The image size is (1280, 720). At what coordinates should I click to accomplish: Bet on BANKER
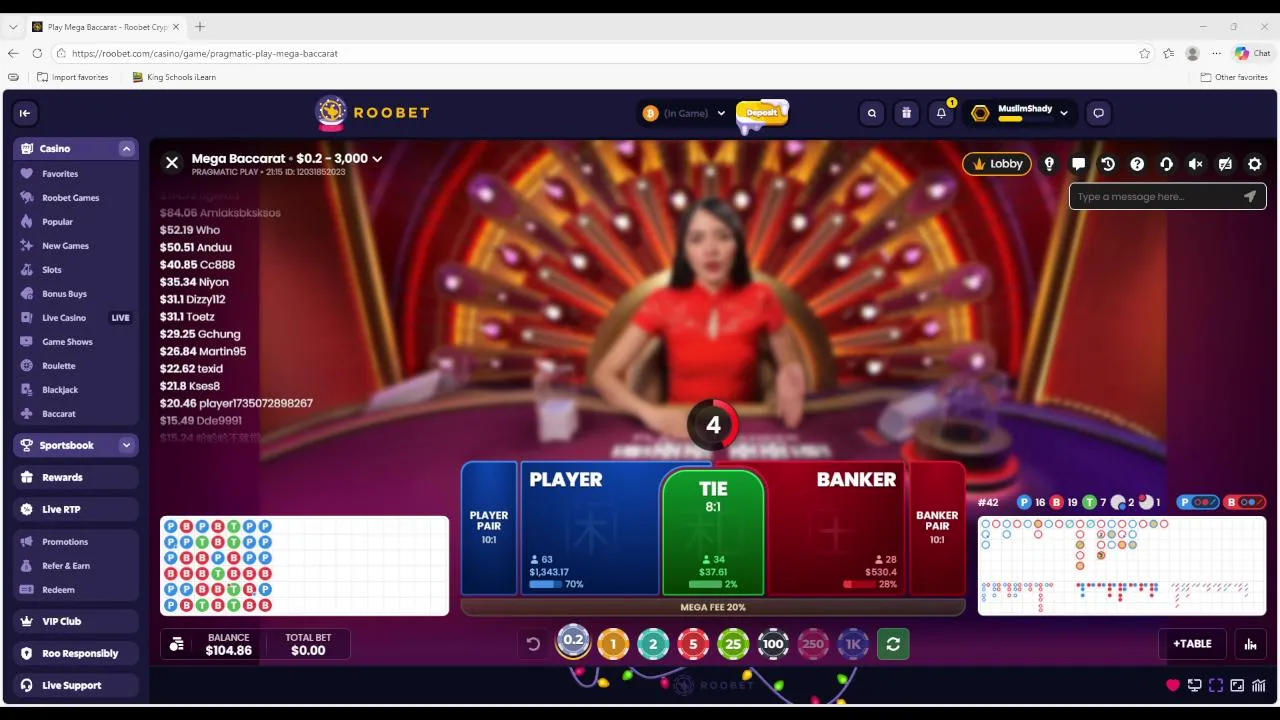(x=838, y=528)
